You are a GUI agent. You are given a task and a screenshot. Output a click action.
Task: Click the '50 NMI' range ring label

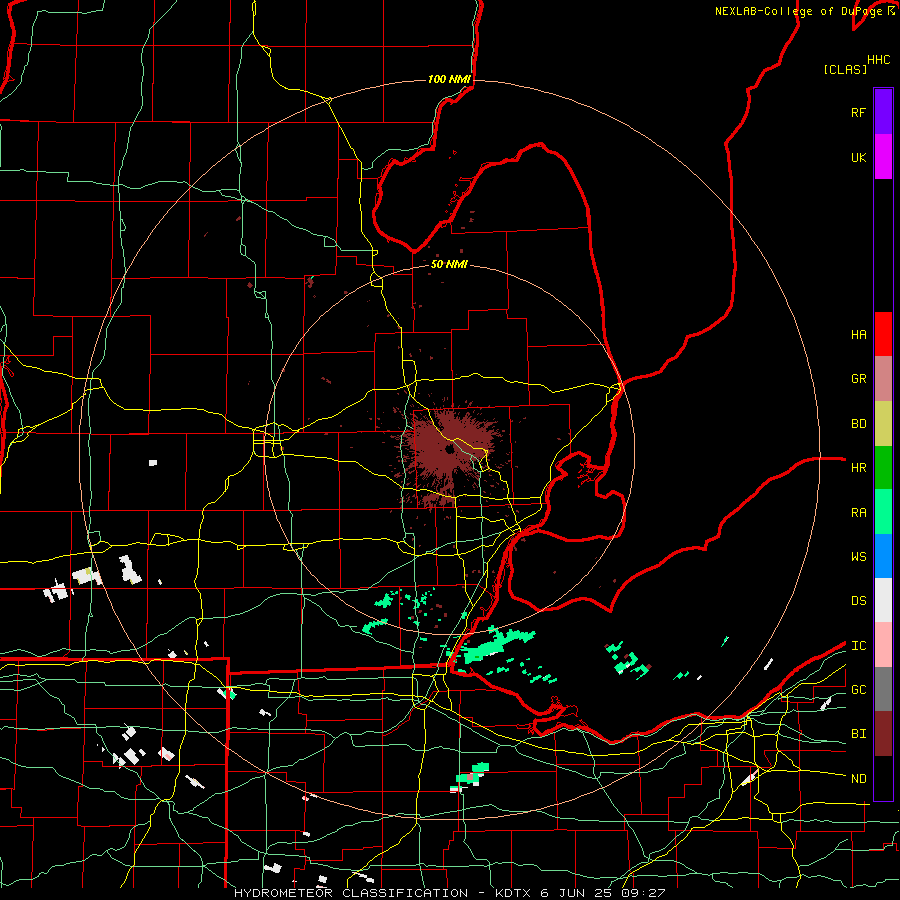click(449, 264)
